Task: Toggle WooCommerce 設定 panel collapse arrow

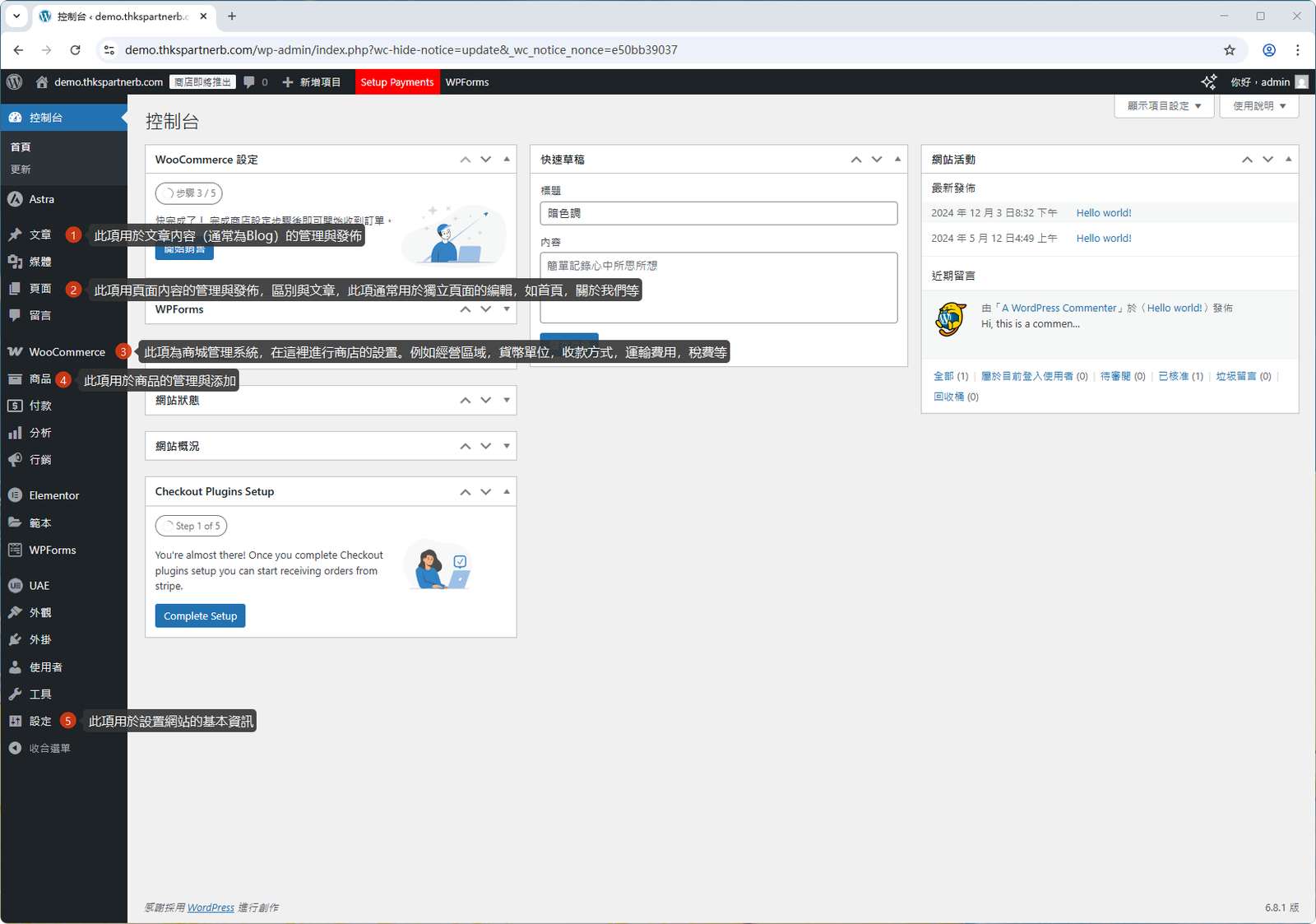Action: pos(507,160)
